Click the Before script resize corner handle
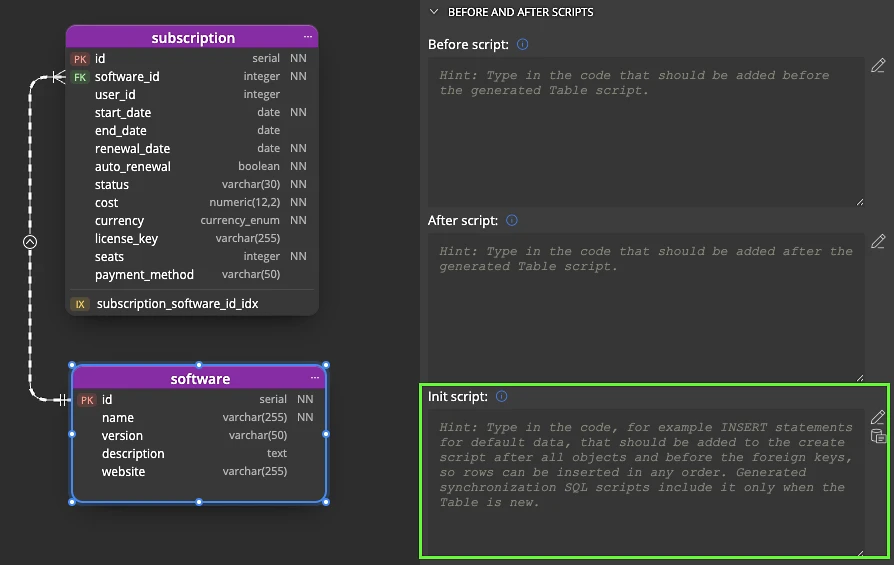894x565 pixels. pyautogui.click(x=860, y=202)
